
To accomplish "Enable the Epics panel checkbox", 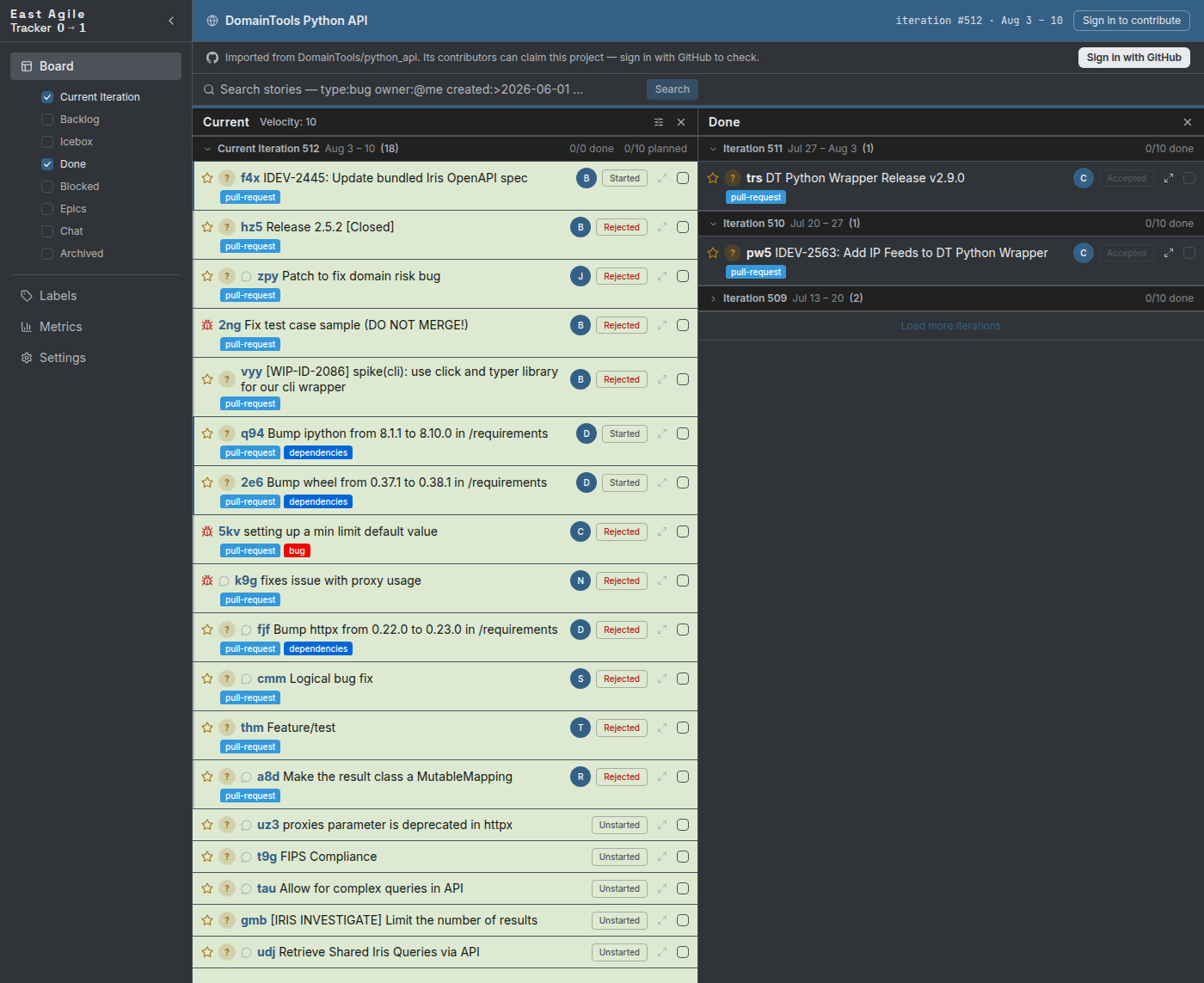I will point(47,209).
